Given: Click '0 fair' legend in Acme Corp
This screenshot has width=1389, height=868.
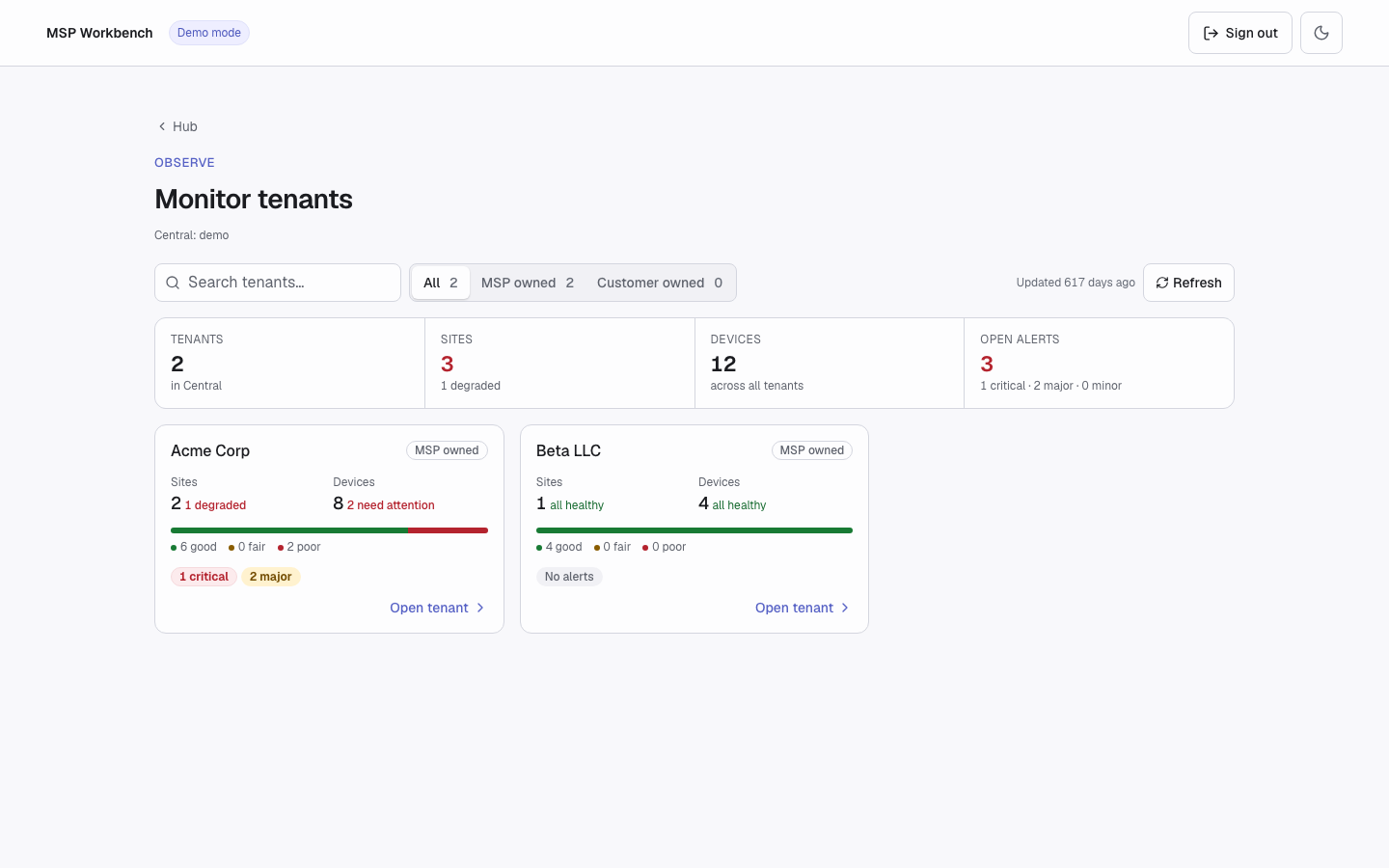Looking at the screenshot, I should coord(247,547).
